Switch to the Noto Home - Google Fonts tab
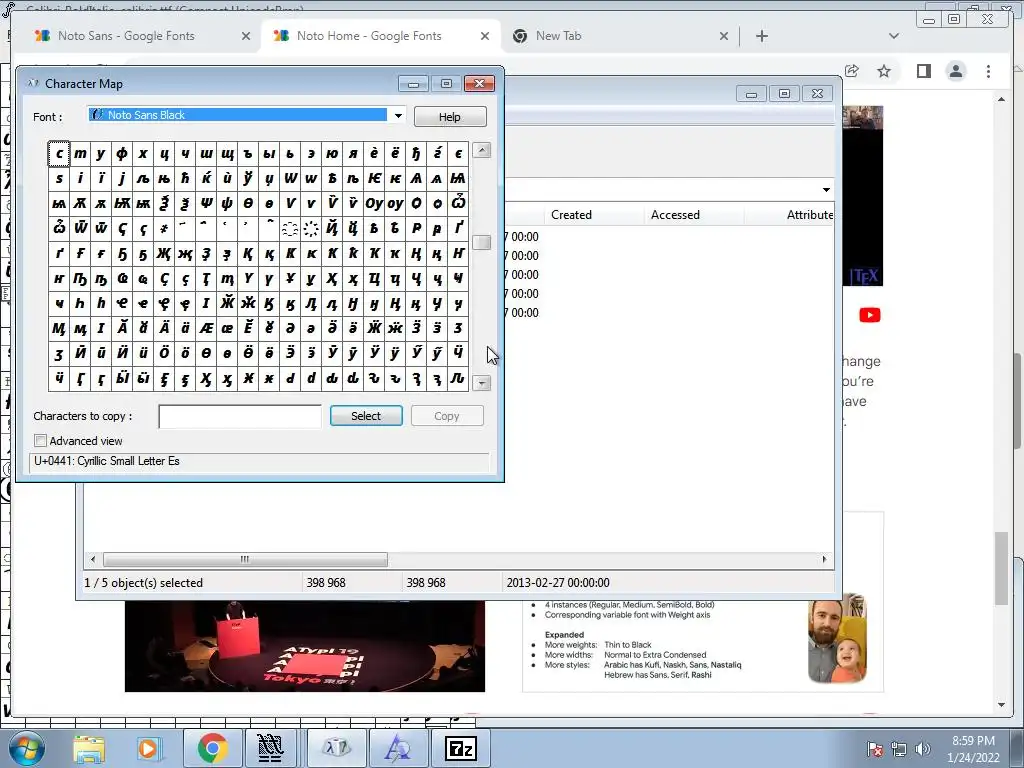 click(381, 36)
